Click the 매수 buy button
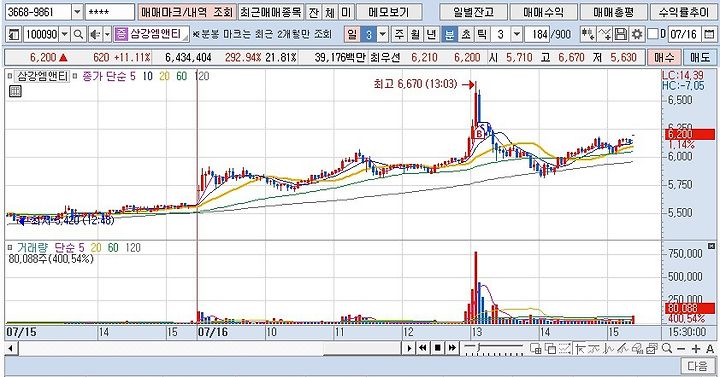Viewport: 720px width, 377px height. pyautogui.click(x=664, y=57)
